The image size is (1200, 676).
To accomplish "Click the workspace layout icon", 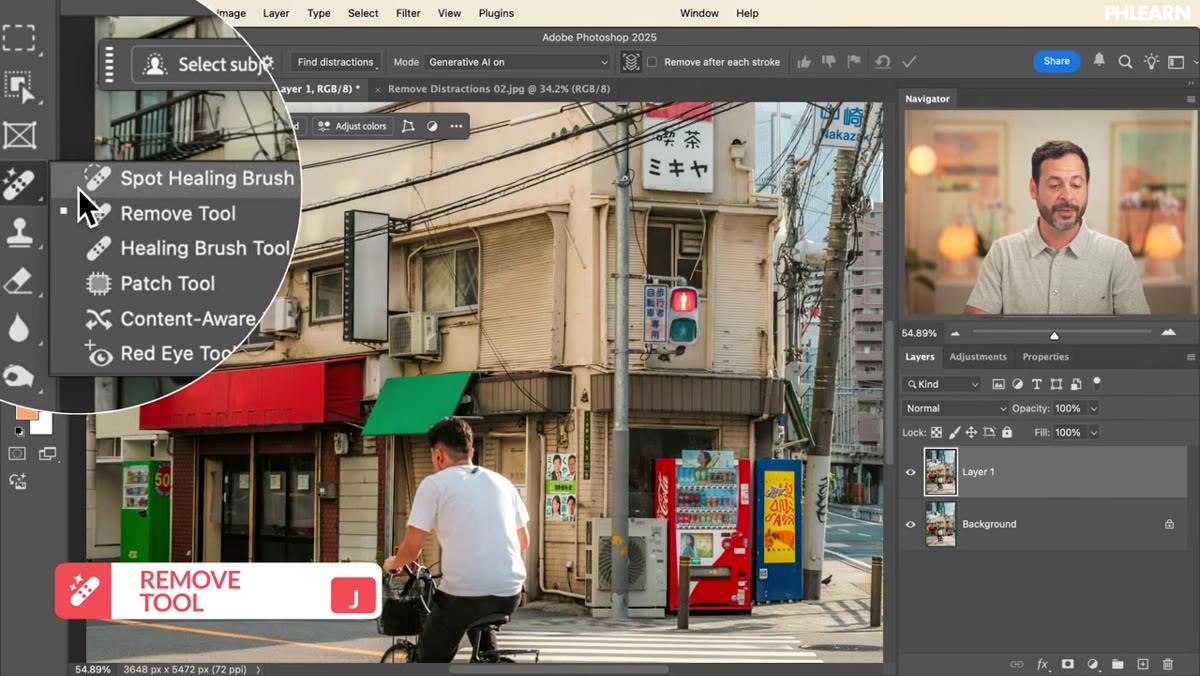I will click(x=1176, y=62).
